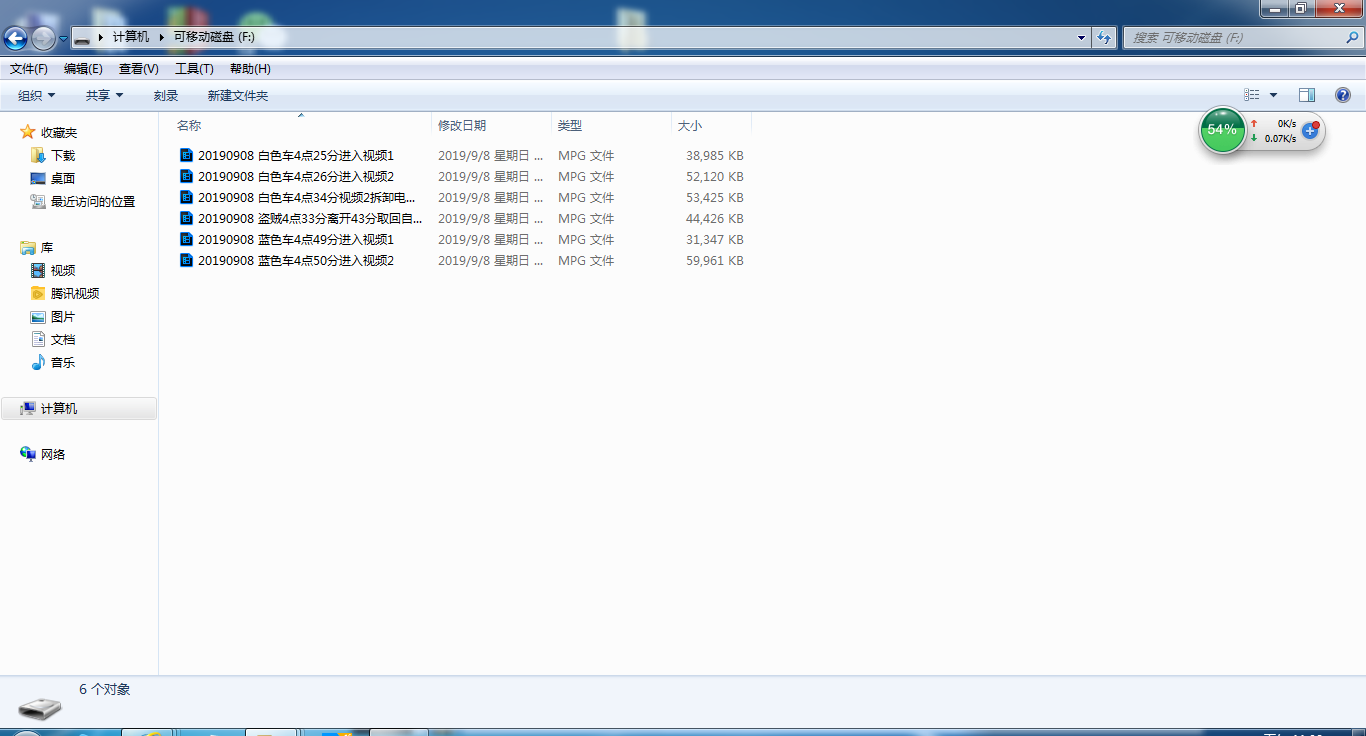The width and height of the screenshot is (1366, 736).
Task: Open the Help question mark icon
Action: (x=1343, y=95)
